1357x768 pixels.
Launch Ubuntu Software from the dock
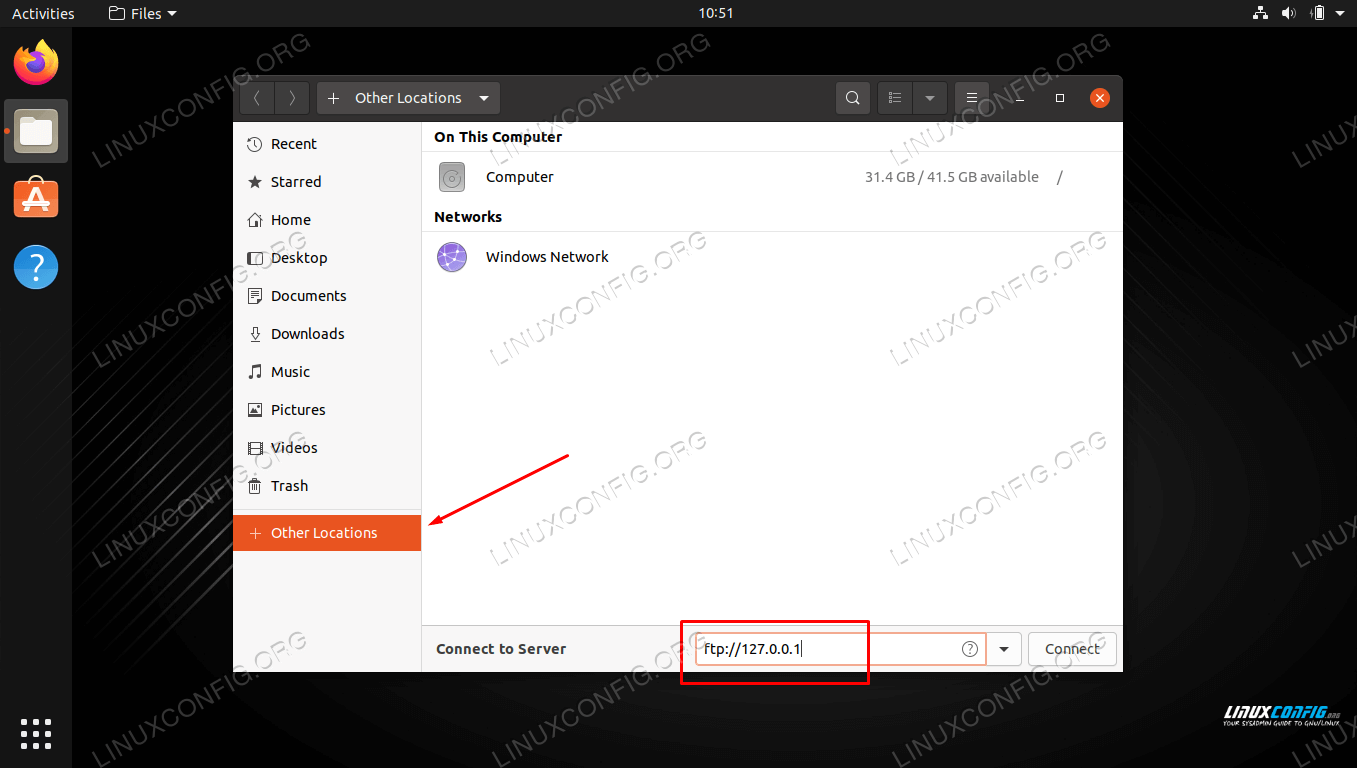[x=36, y=198]
